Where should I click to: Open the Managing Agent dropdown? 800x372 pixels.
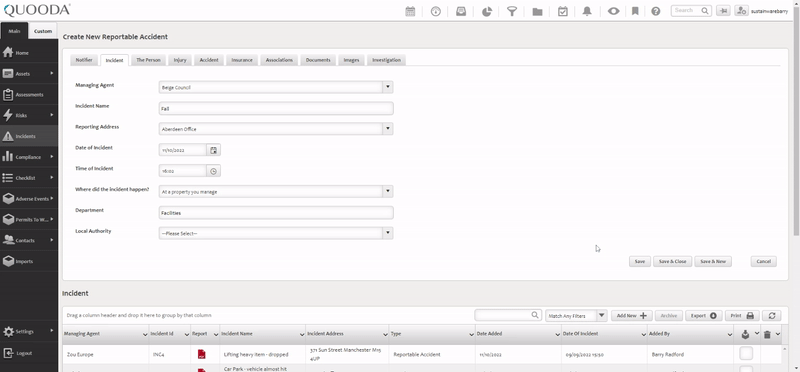(x=388, y=87)
